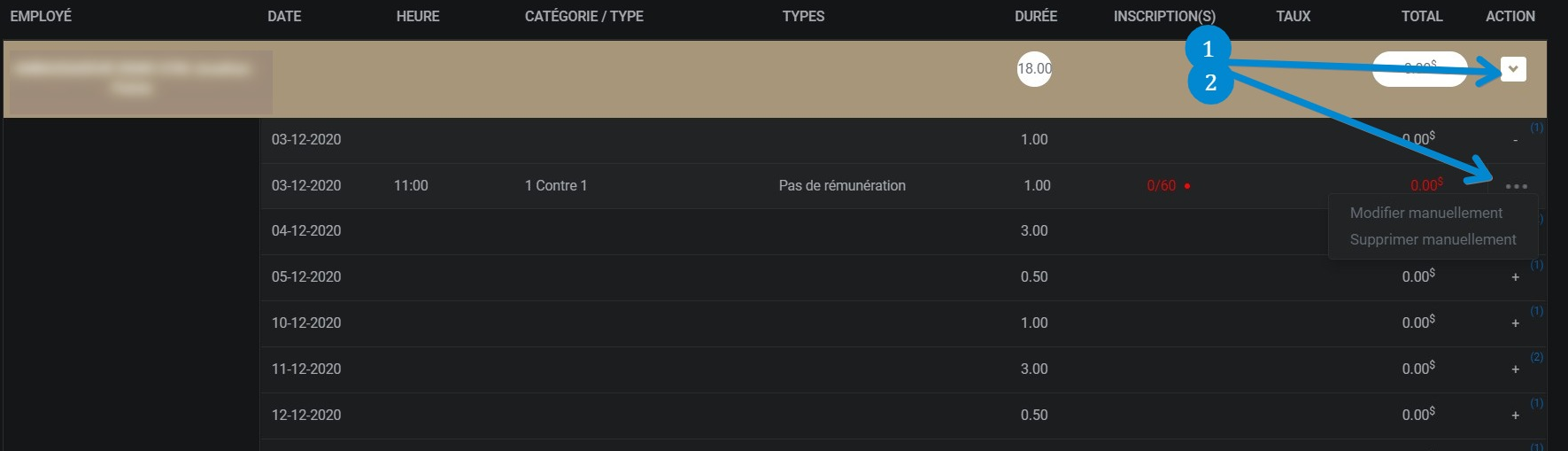
Task: Click the CATÉGORIE / TYPE column header
Action: 583,16
